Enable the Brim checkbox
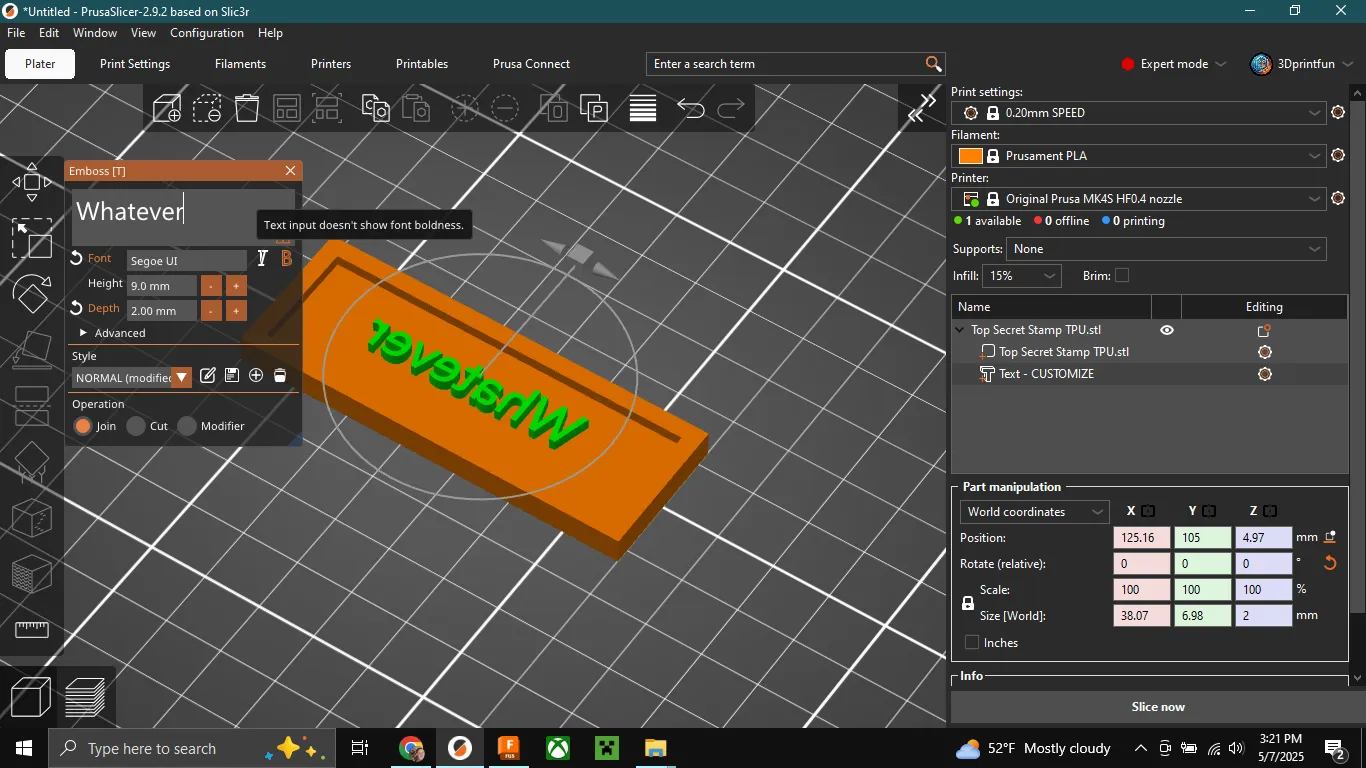This screenshot has width=1366, height=768. click(x=1122, y=276)
